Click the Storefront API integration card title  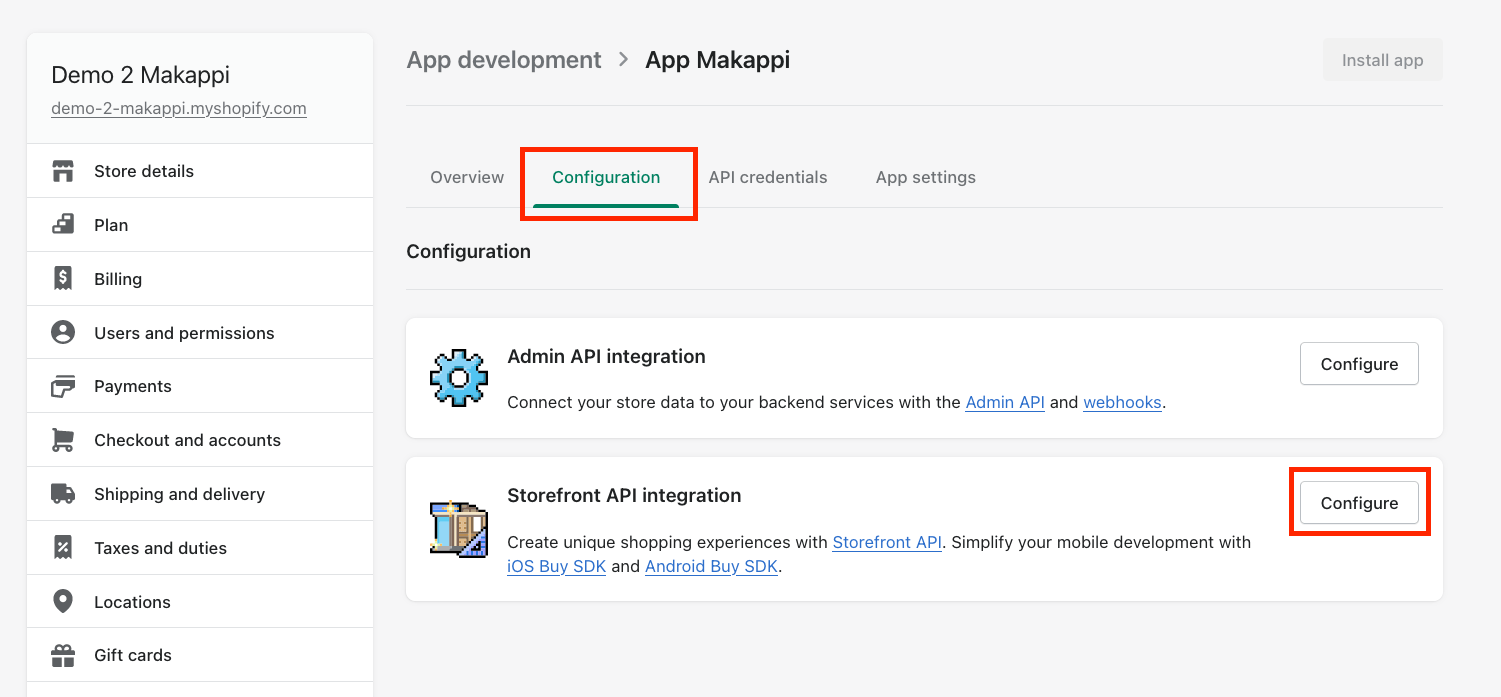click(624, 495)
